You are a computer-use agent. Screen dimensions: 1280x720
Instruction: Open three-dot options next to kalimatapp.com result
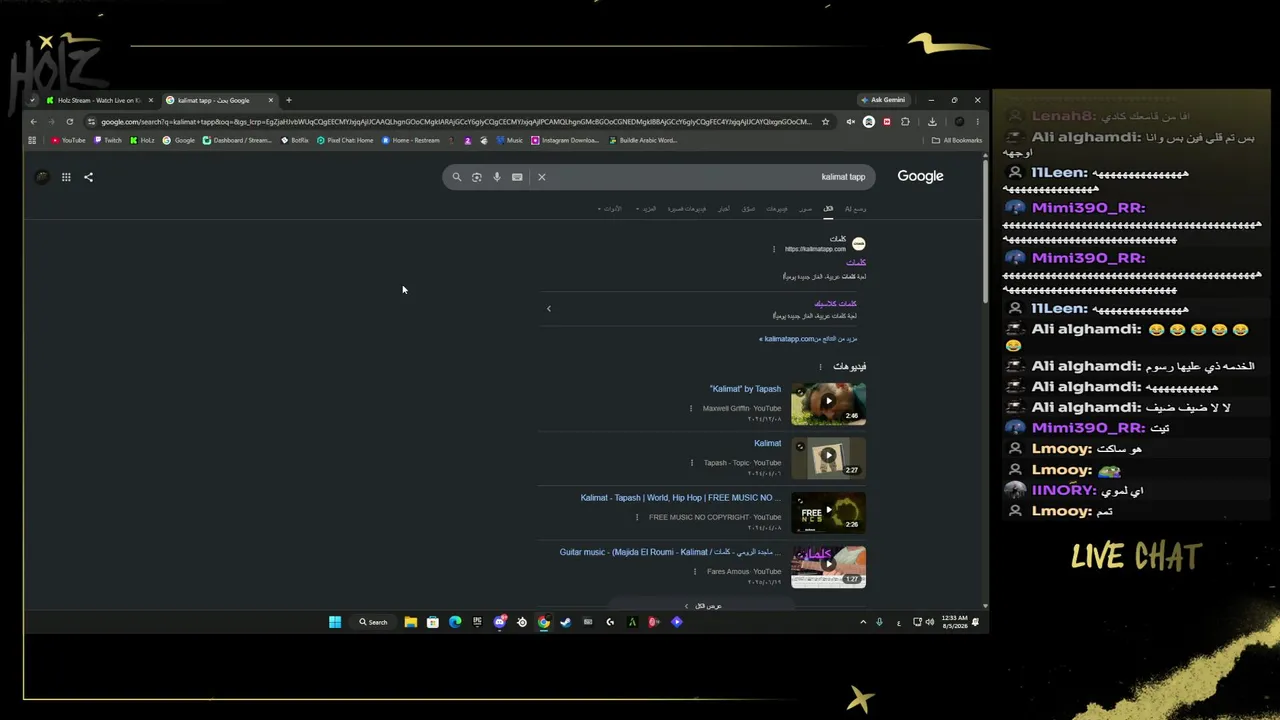tap(774, 249)
